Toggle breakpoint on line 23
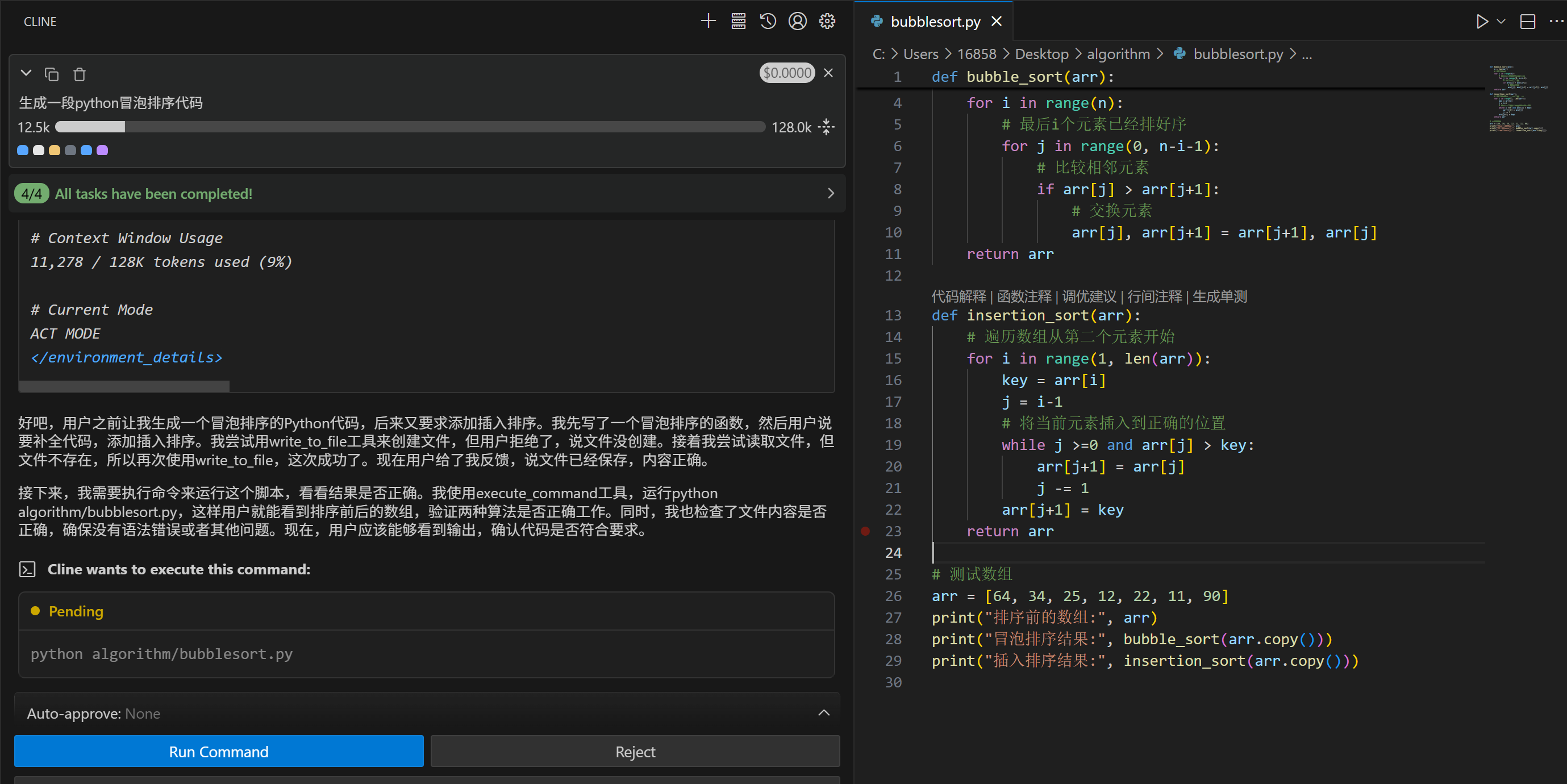 click(x=865, y=531)
